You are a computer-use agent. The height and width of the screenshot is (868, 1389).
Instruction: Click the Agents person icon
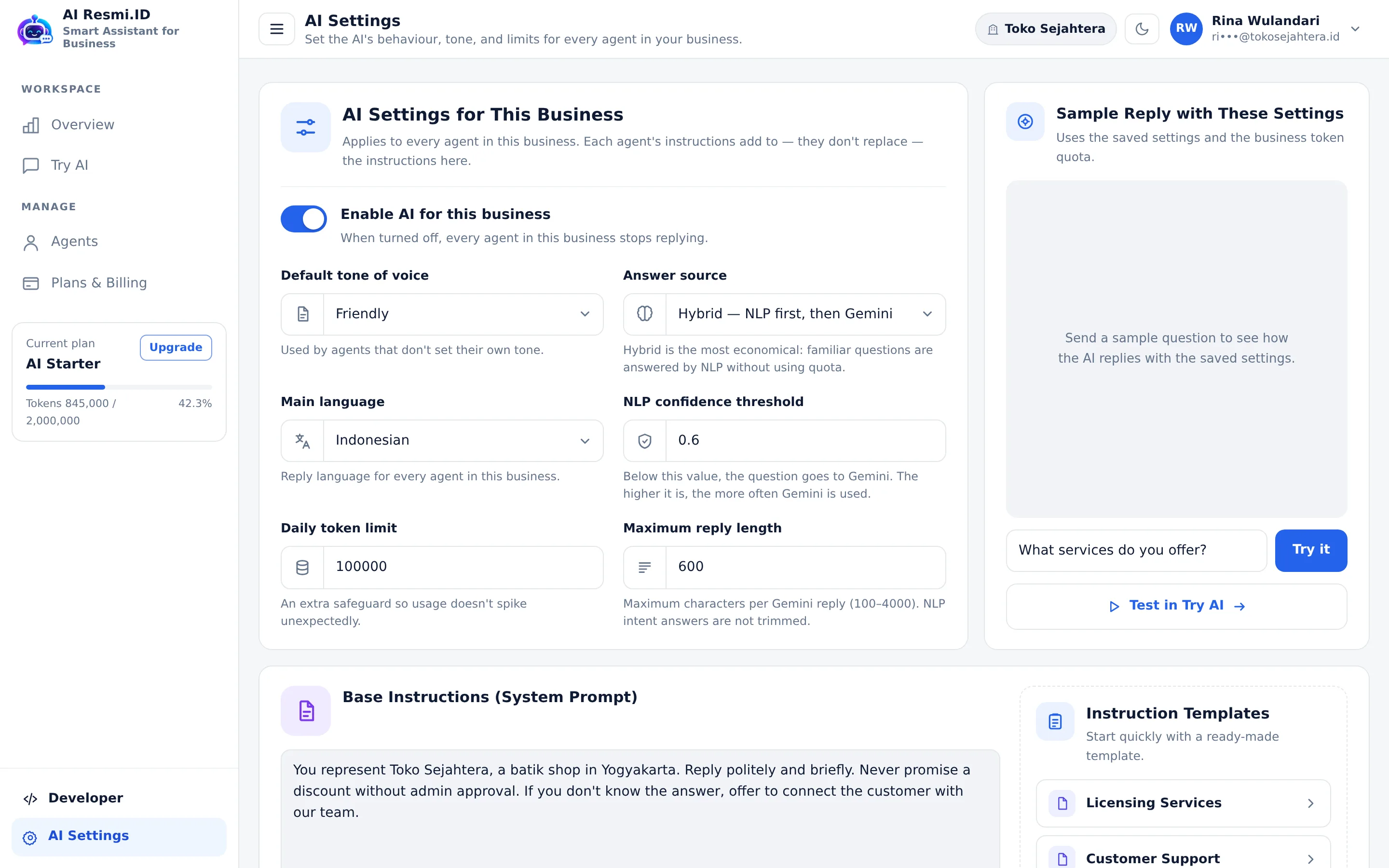pyautogui.click(x=31, y=243)
